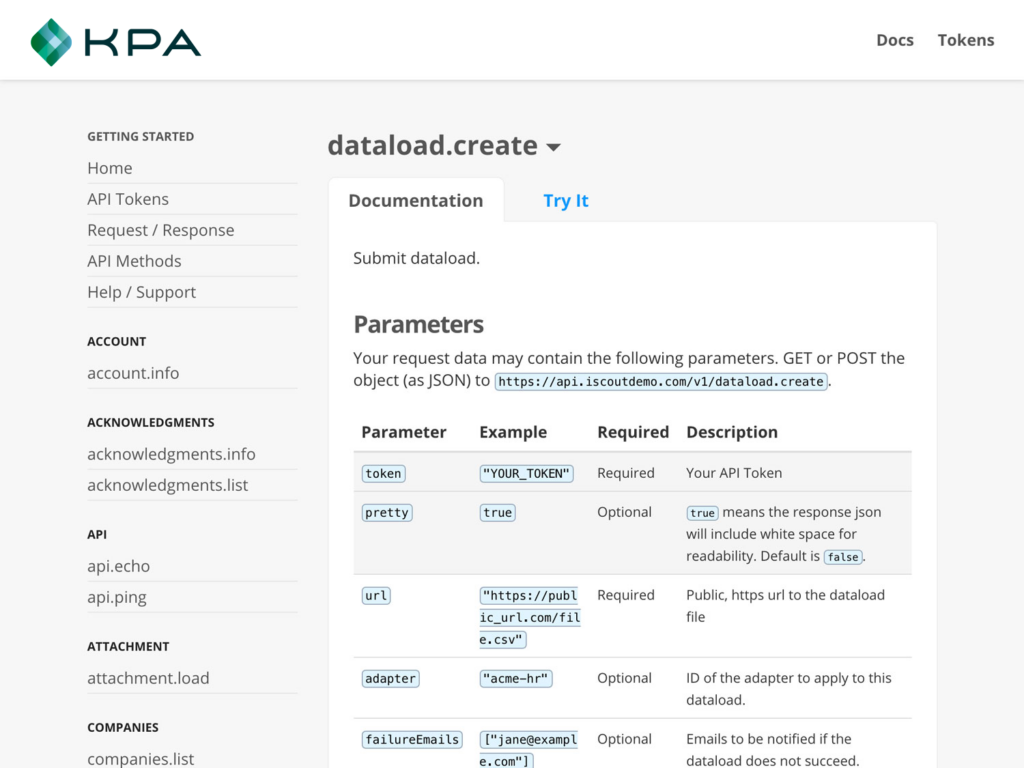Open the api.ping method docs
This screenshot has height=768, width=1024.
point(115,597)
